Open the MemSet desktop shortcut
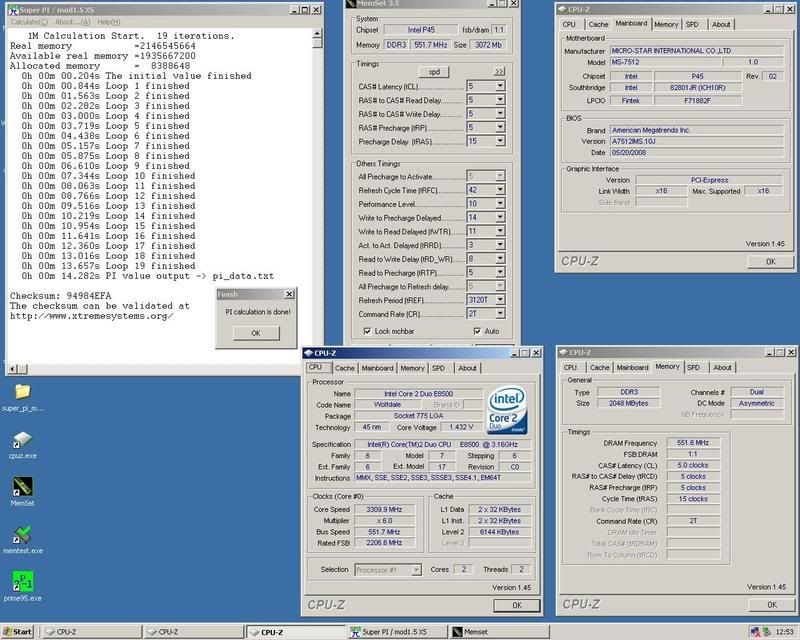This screenshot has width=800, height=640. tap(22, 485)
